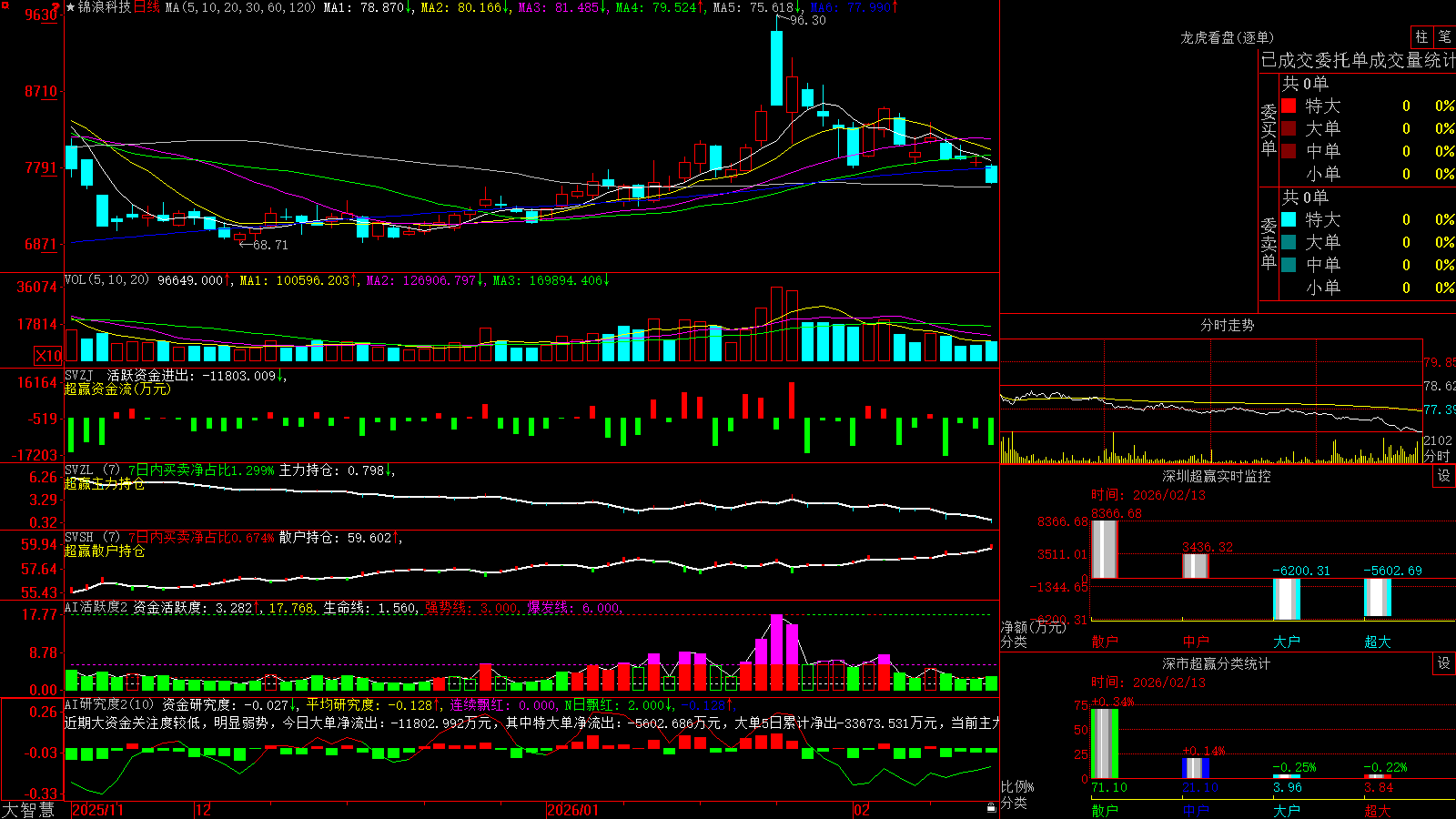The width and height of the screenshot is (1456, 819).
Task: Click the 已成交委托单成交量统计 header
Action: (x=1358, y=60)
